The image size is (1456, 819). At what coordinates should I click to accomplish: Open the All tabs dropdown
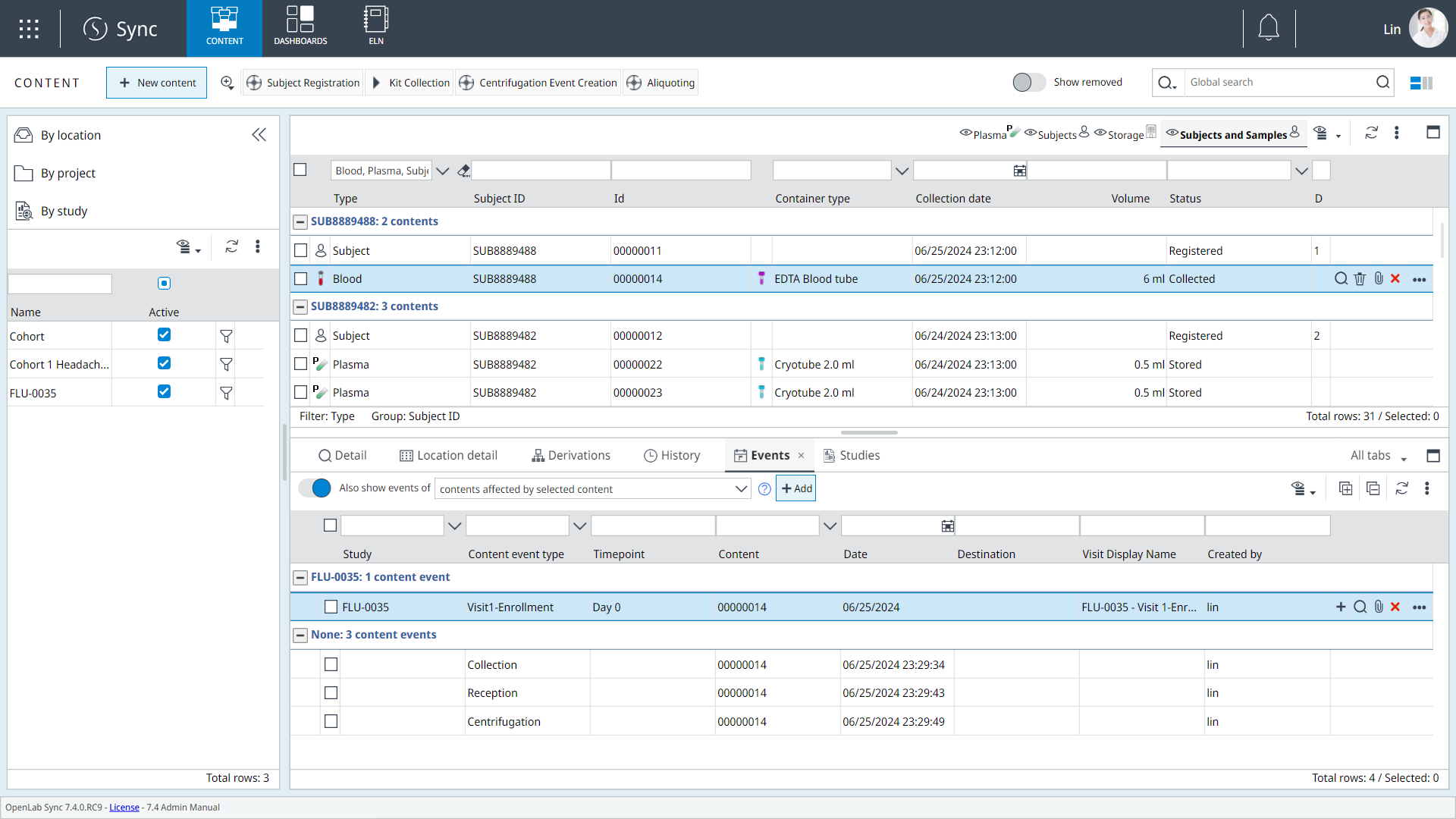click(x=1378, y=456)
